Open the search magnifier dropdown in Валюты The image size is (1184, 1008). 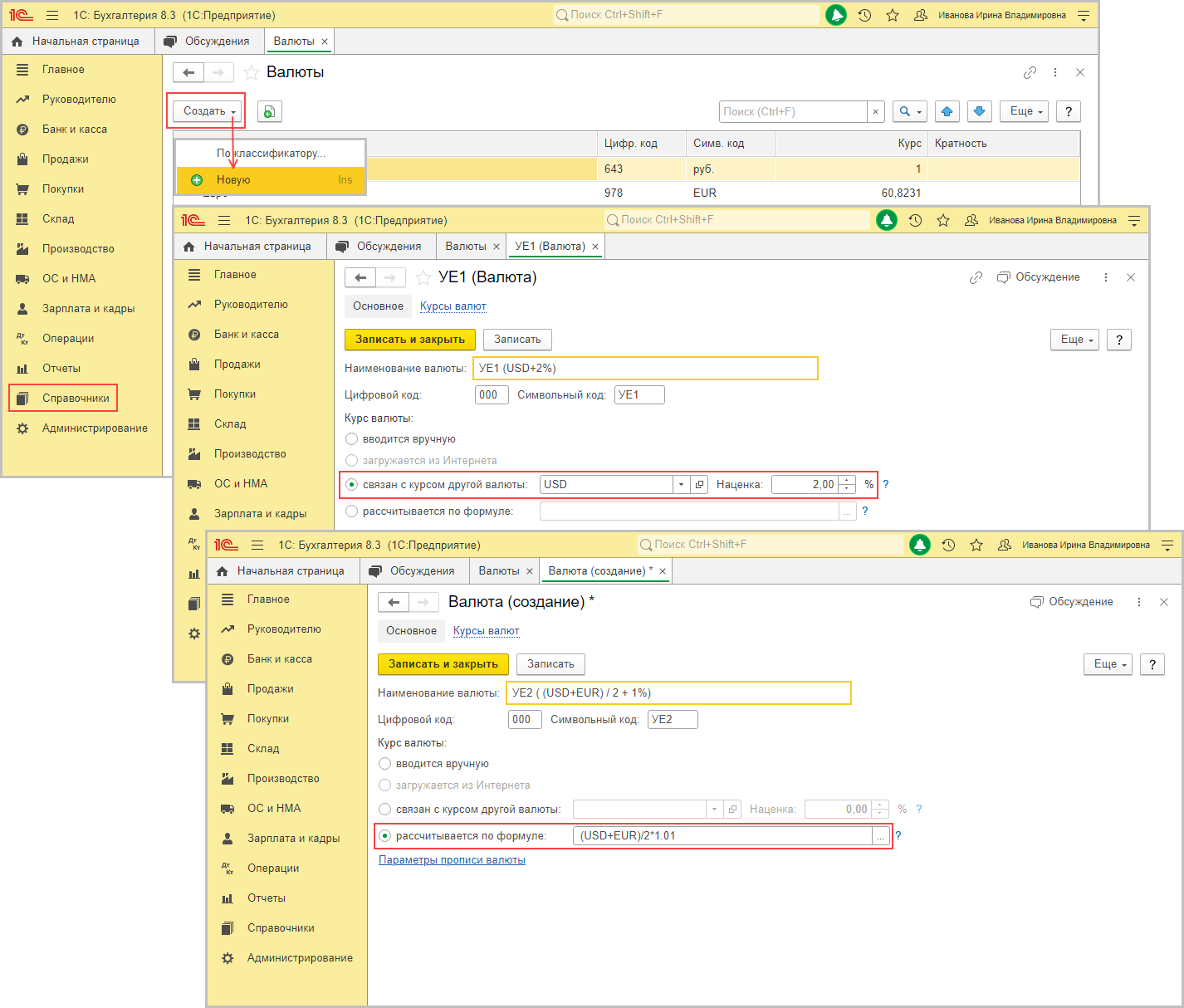(910, 111)
